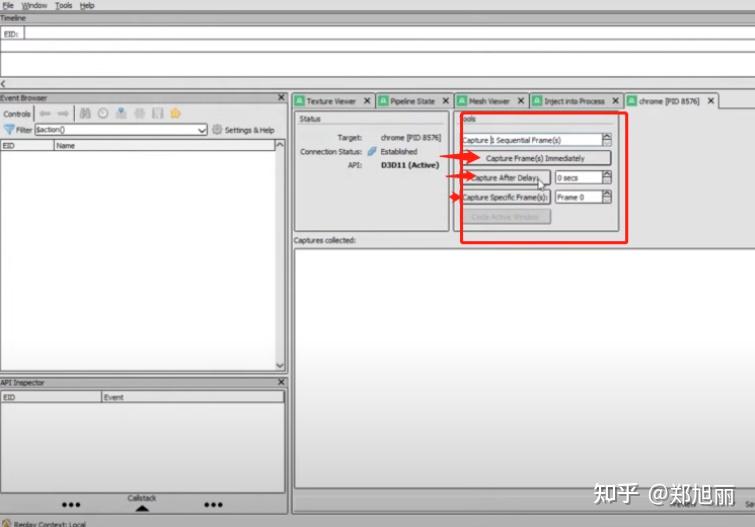The image size is (755, 527).
Task: Increase delay seconds with up arrow
Action: [607, 174]
